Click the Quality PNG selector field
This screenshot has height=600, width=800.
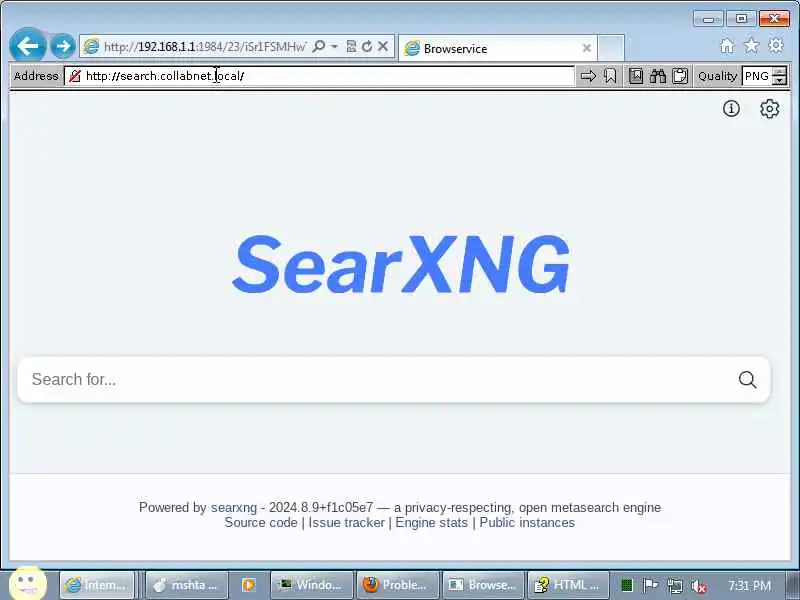(x=758, y=76)
